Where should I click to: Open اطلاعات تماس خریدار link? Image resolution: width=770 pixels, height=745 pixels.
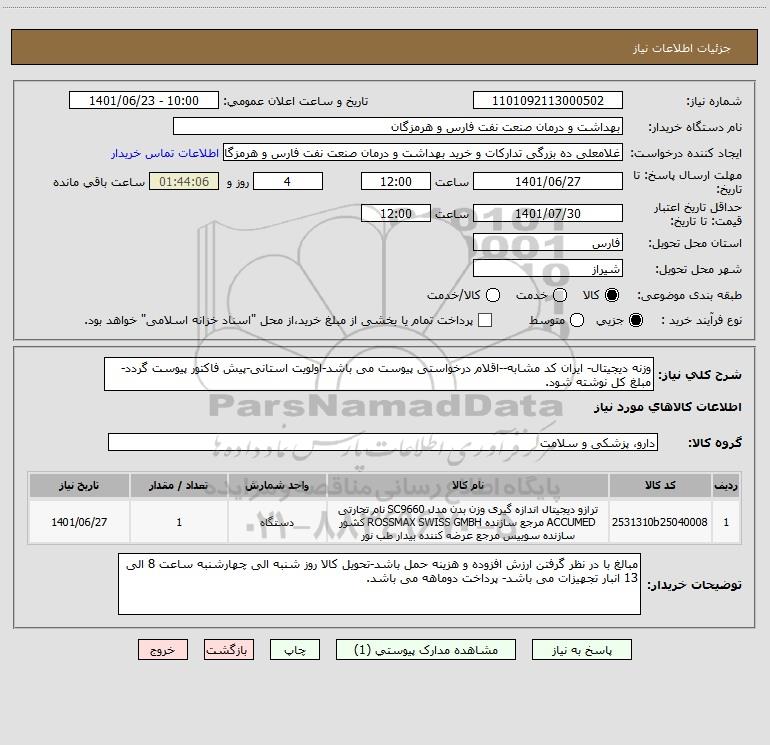click(165, 153)
